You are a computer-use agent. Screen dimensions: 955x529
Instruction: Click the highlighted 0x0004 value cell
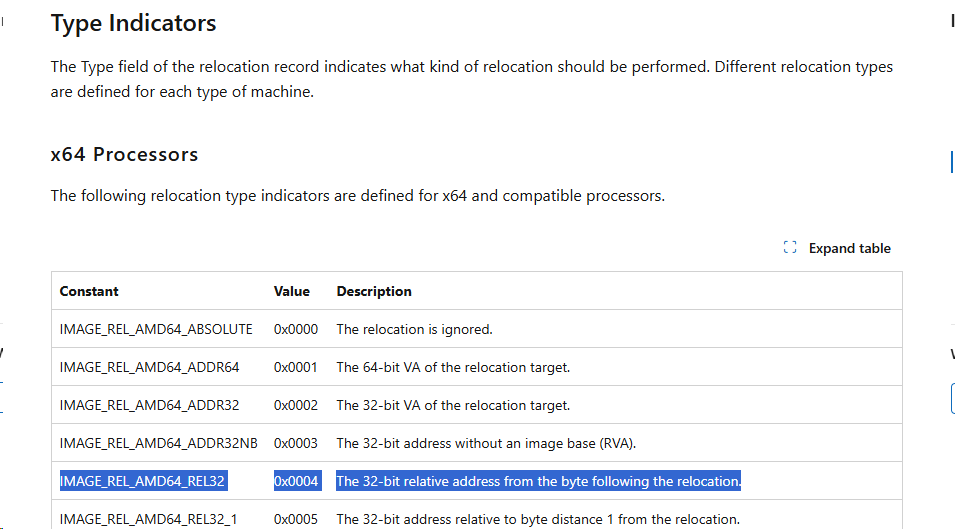pos(296,481)
